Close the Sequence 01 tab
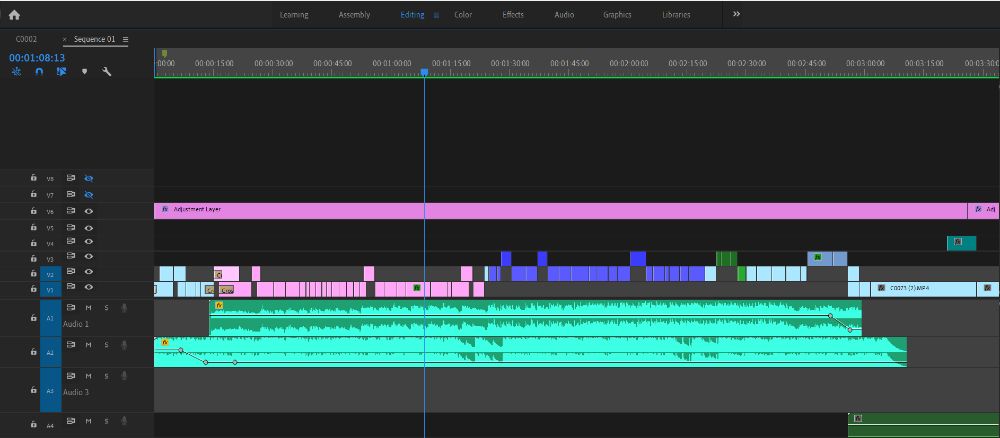 click(x=64, y=40)
